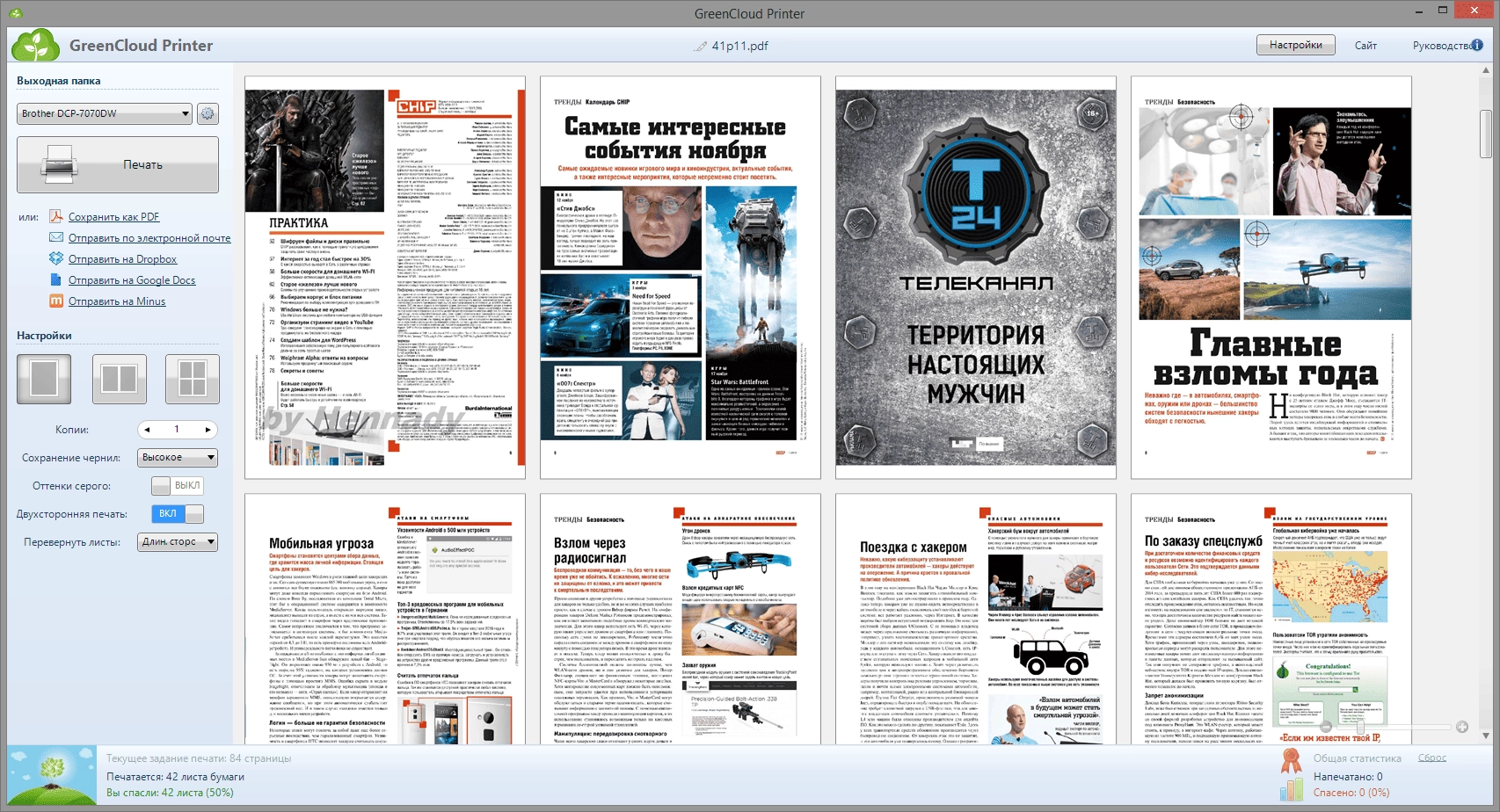Click the large Печать print button

click(x=118, y=164)
